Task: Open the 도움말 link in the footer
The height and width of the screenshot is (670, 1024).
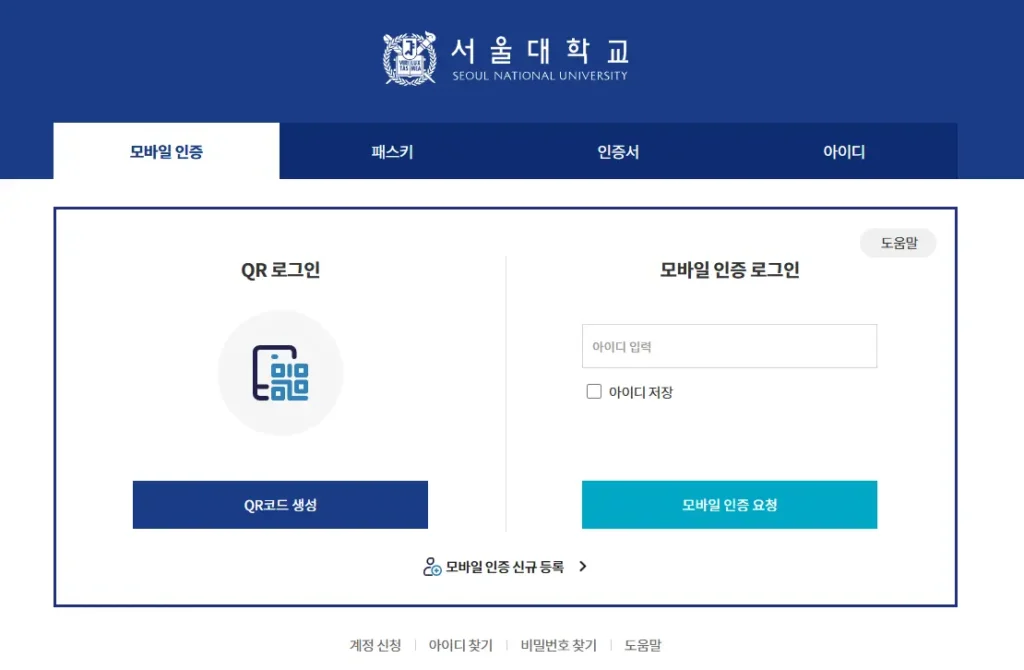Action: click(x=643, y=645)
